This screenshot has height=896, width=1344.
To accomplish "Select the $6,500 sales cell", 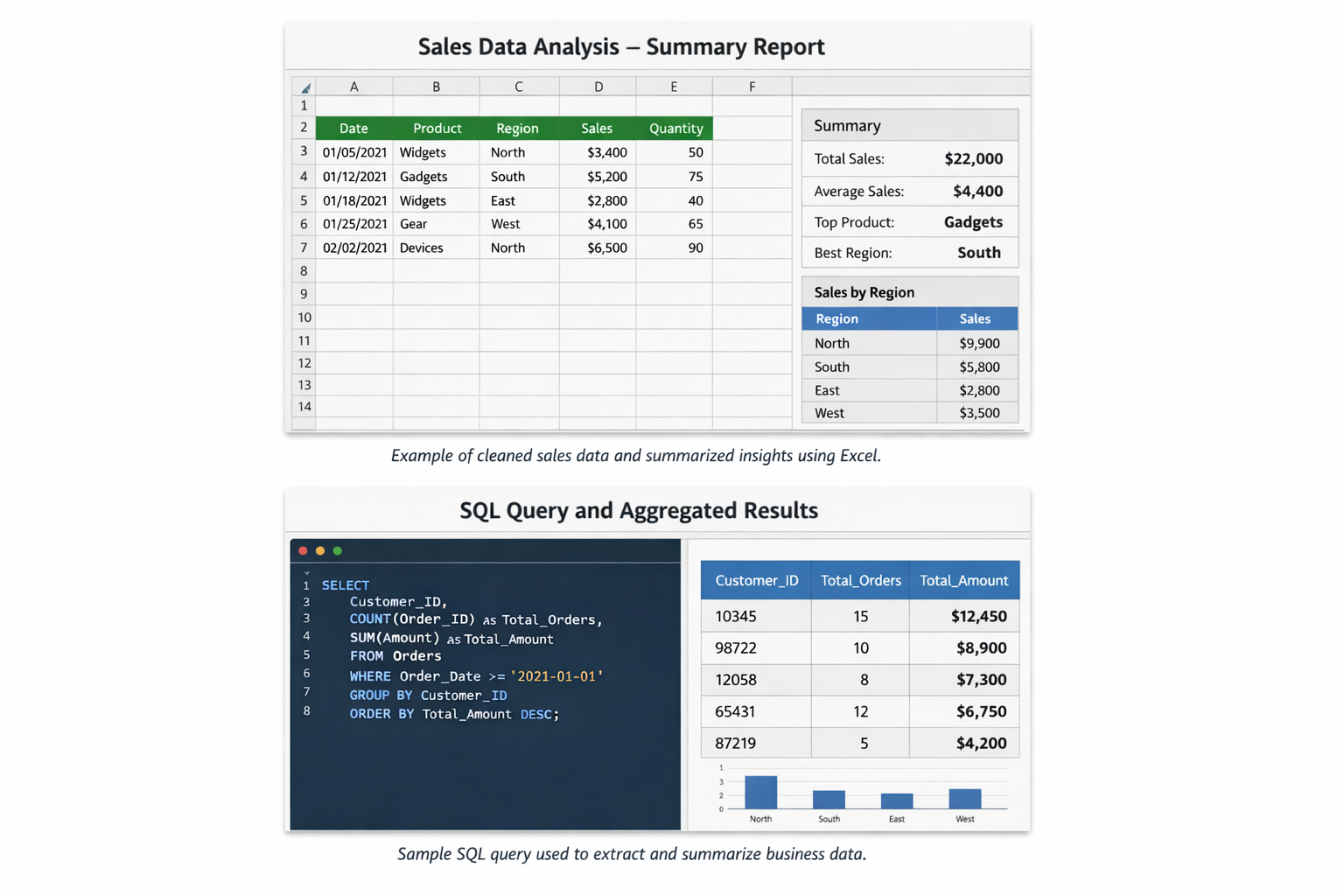I will 606,248.
